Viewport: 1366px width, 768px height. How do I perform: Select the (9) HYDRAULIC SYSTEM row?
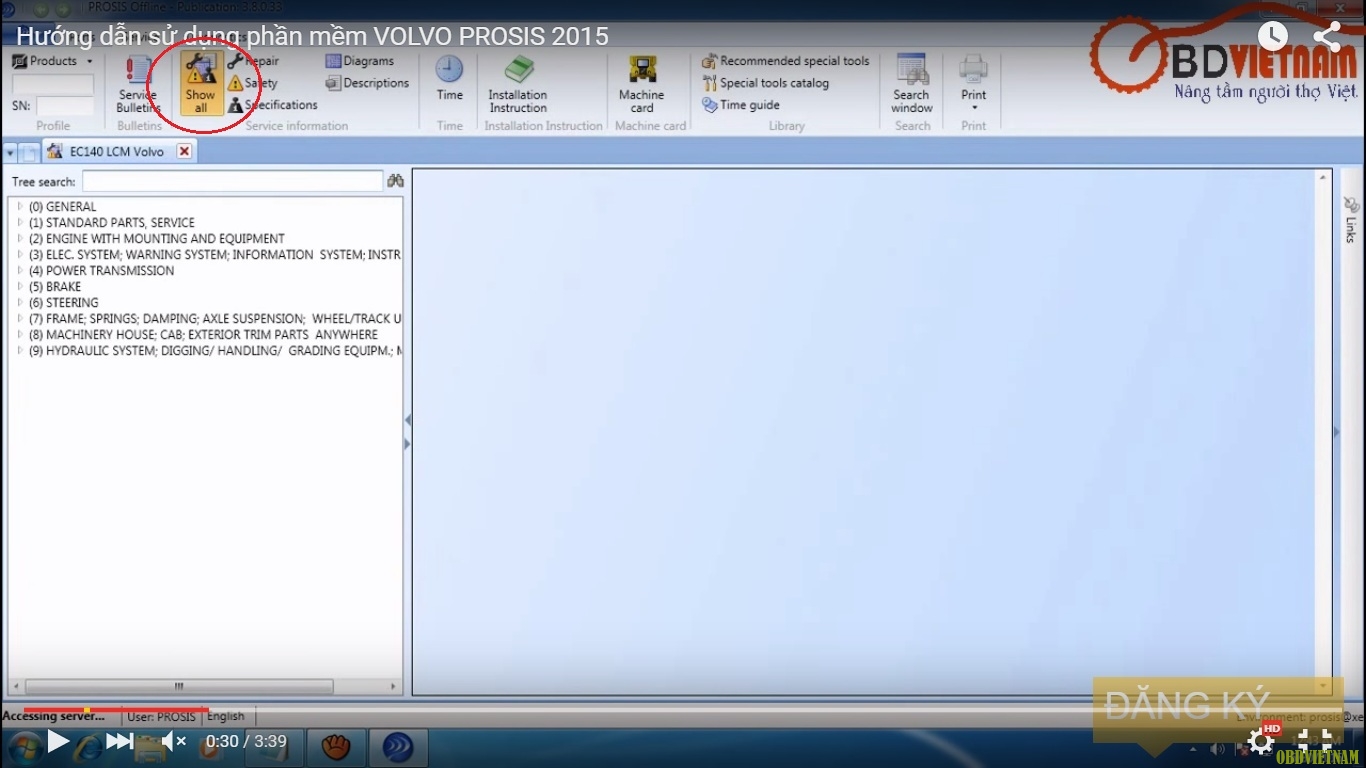click(x=215, y=351)
